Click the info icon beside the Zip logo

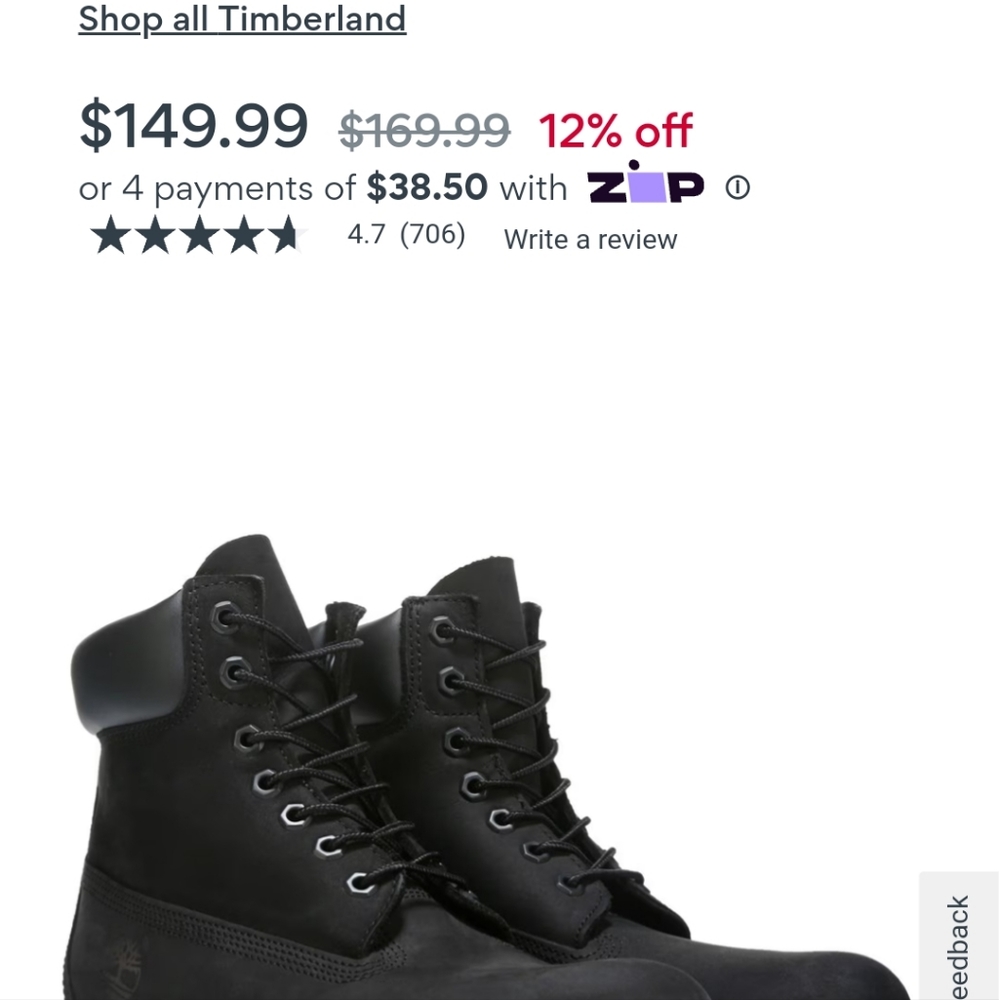coord(738,187)
